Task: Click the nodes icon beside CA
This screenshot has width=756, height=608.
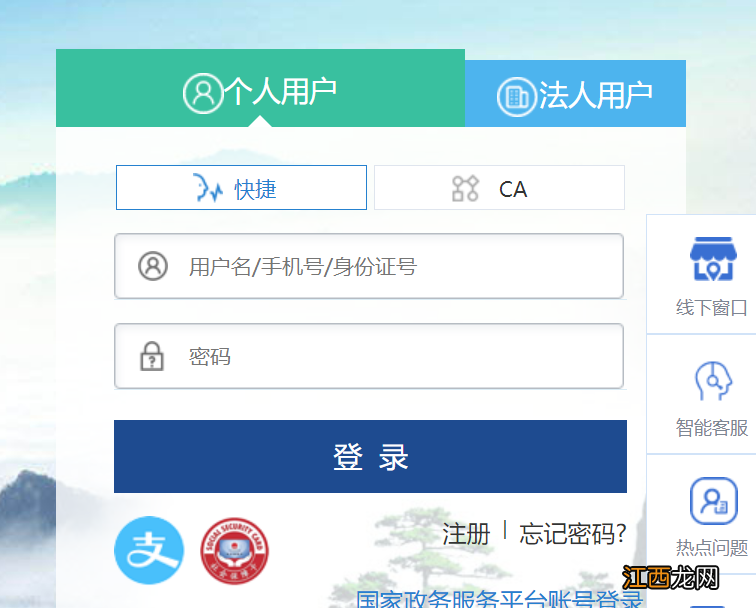Action: coord(465,188)
